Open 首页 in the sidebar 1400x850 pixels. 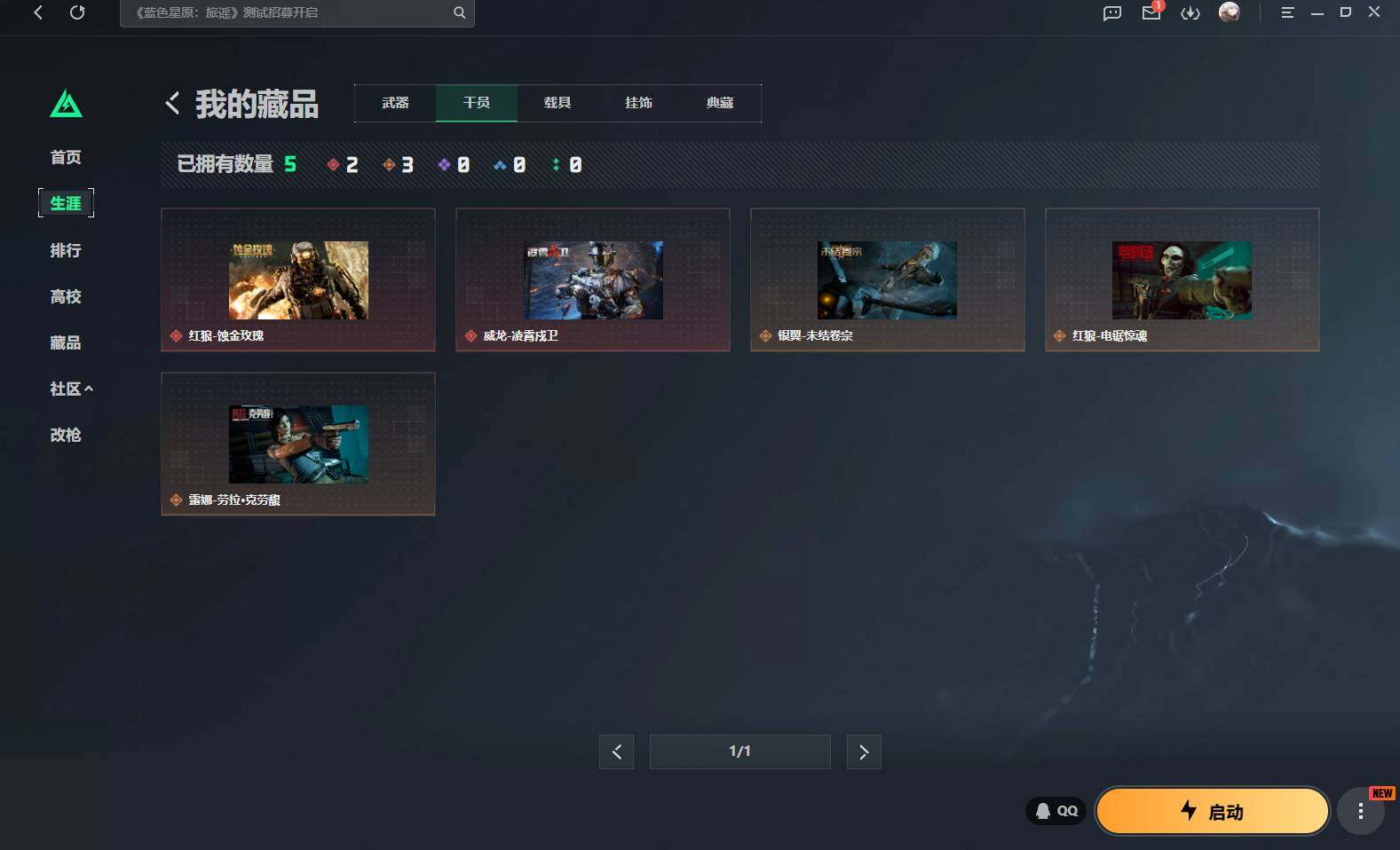66,157
